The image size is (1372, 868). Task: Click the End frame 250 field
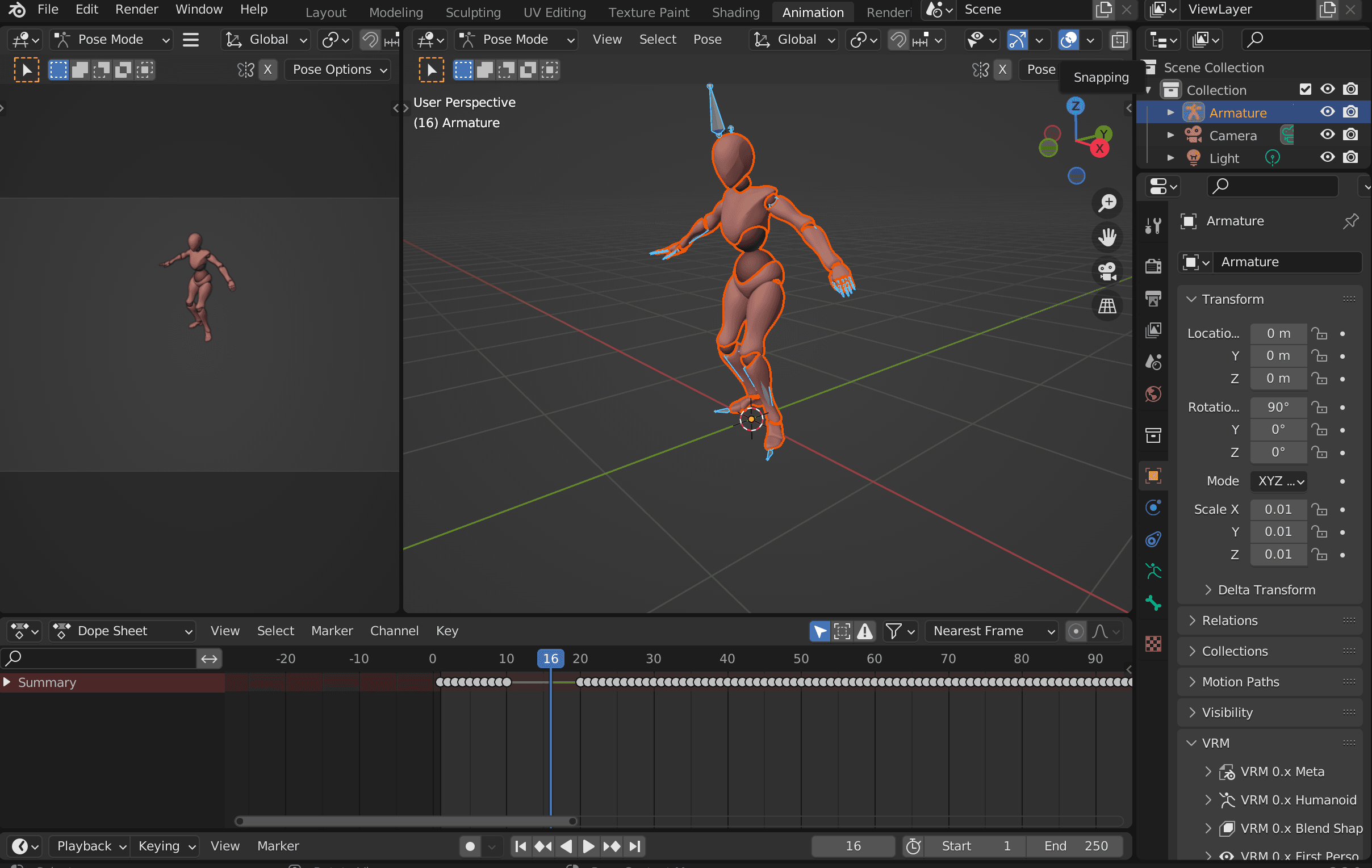[x=1074, y=846]
